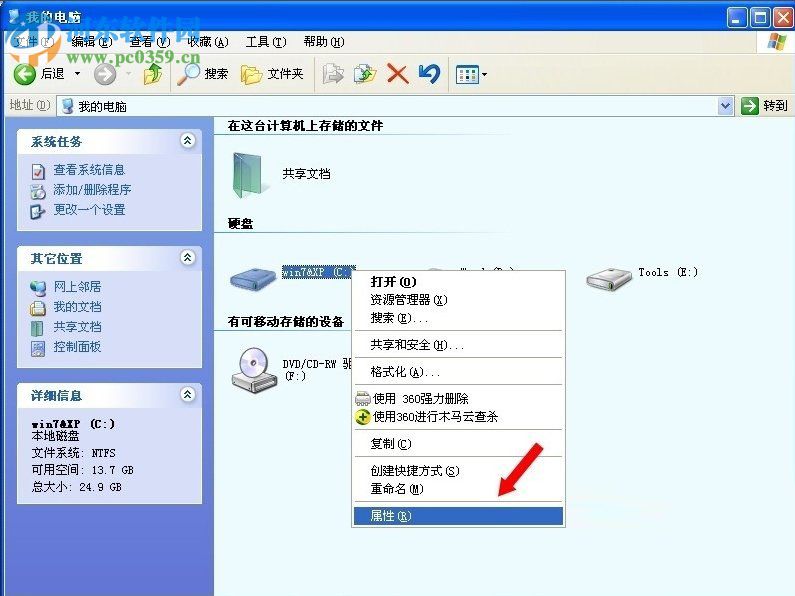The height and width of the screenshot is (596, 795).
Task: Collapse the 其它位置 panel chevron
Action: tap(188, 257)
